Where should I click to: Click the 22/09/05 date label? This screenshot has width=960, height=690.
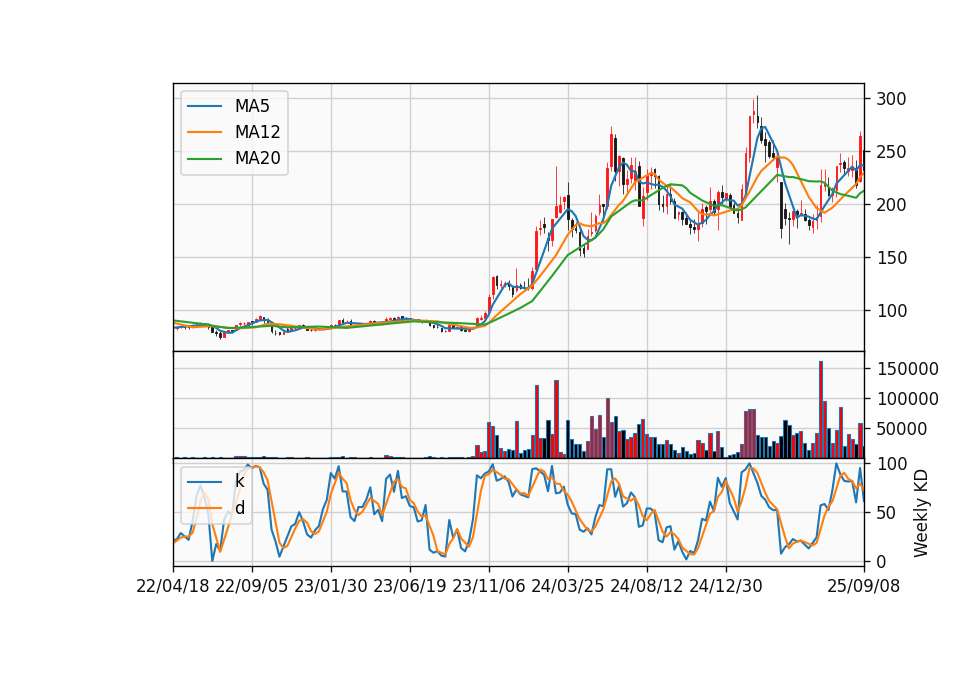tap(252, 586)
